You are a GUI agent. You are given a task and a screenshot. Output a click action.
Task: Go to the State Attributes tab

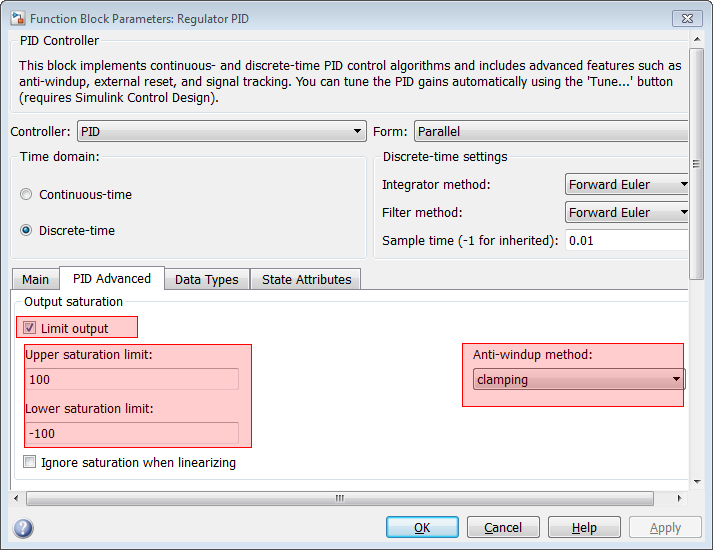pyautogui.click(x=306, y=279)
